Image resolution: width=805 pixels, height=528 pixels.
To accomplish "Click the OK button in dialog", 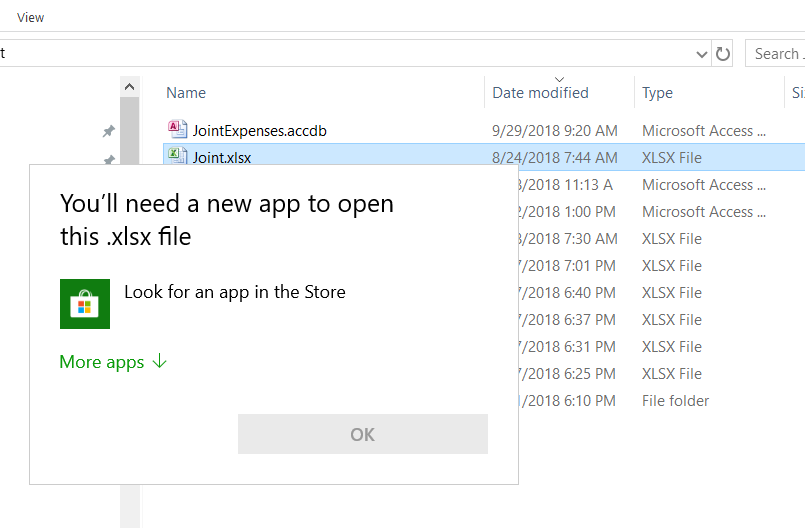I will [x=362, y=434].
